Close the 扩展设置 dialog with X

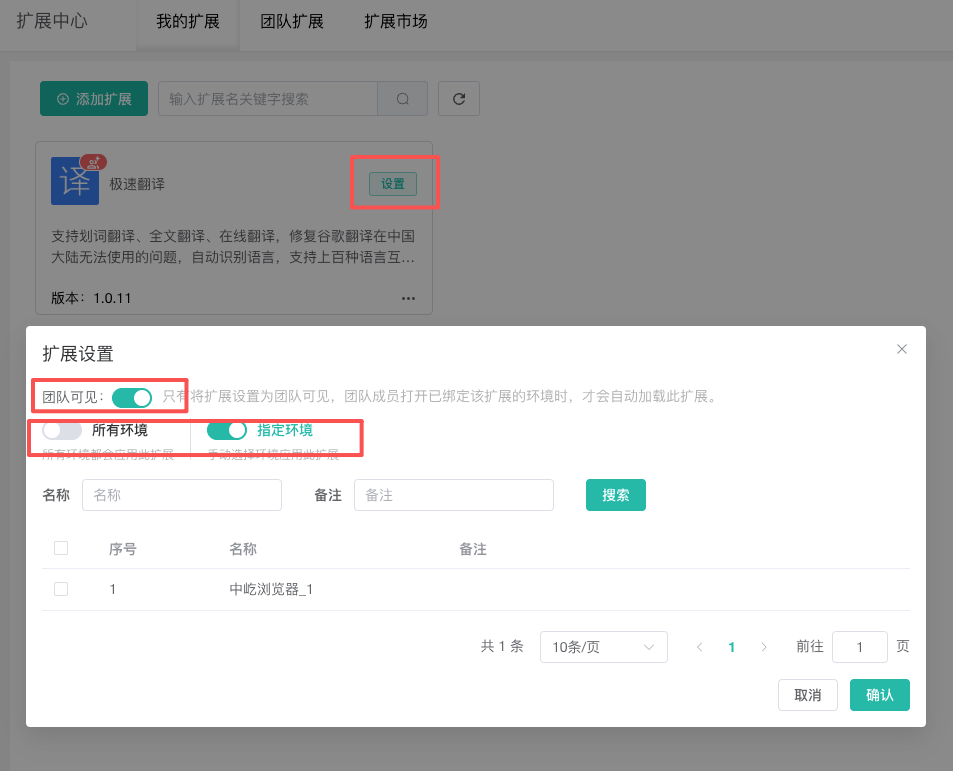(x=901, y=349)
